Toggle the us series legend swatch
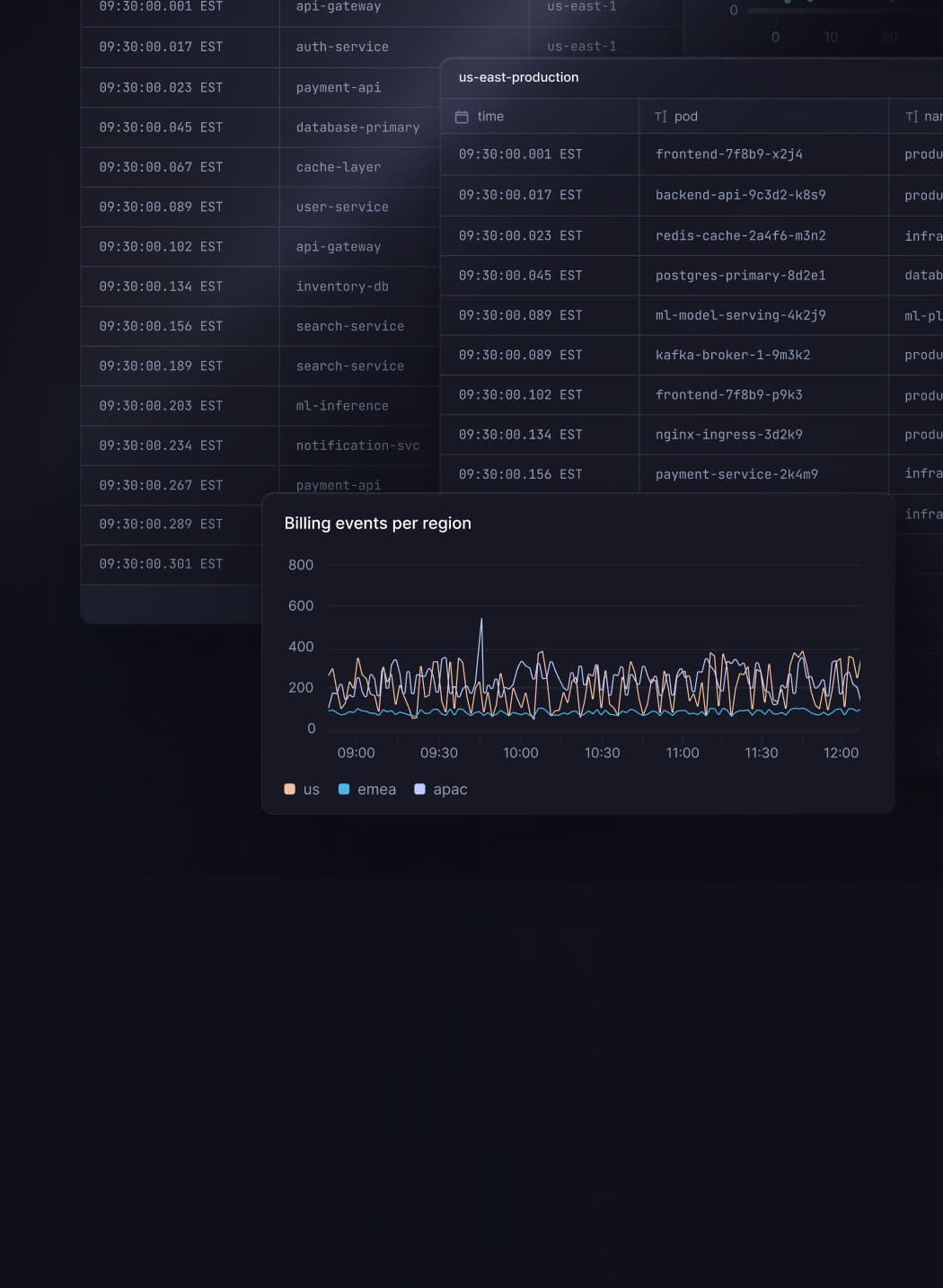 (x=289, y=790)
